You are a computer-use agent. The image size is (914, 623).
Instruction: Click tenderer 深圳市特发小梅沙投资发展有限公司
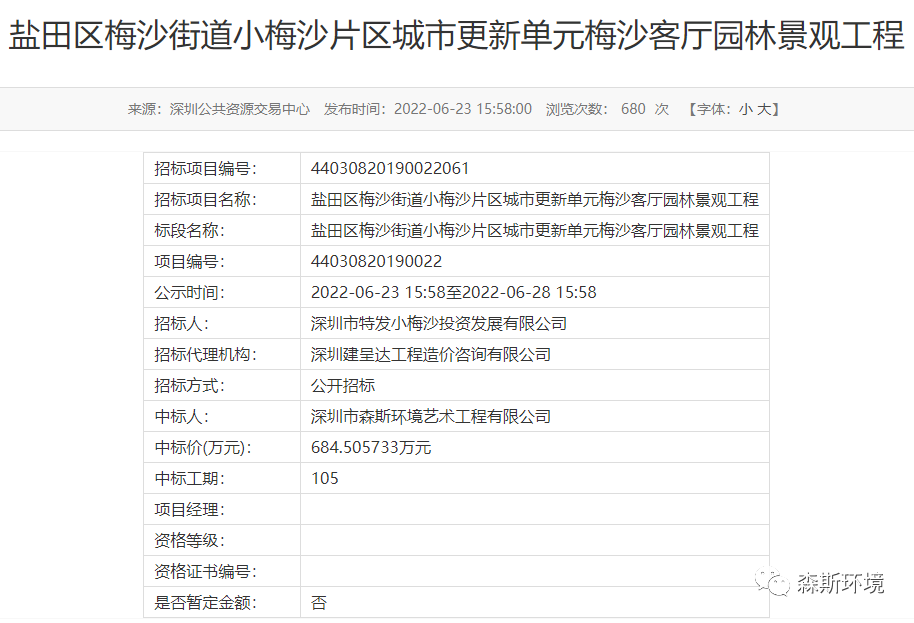(x=438, y=323)
